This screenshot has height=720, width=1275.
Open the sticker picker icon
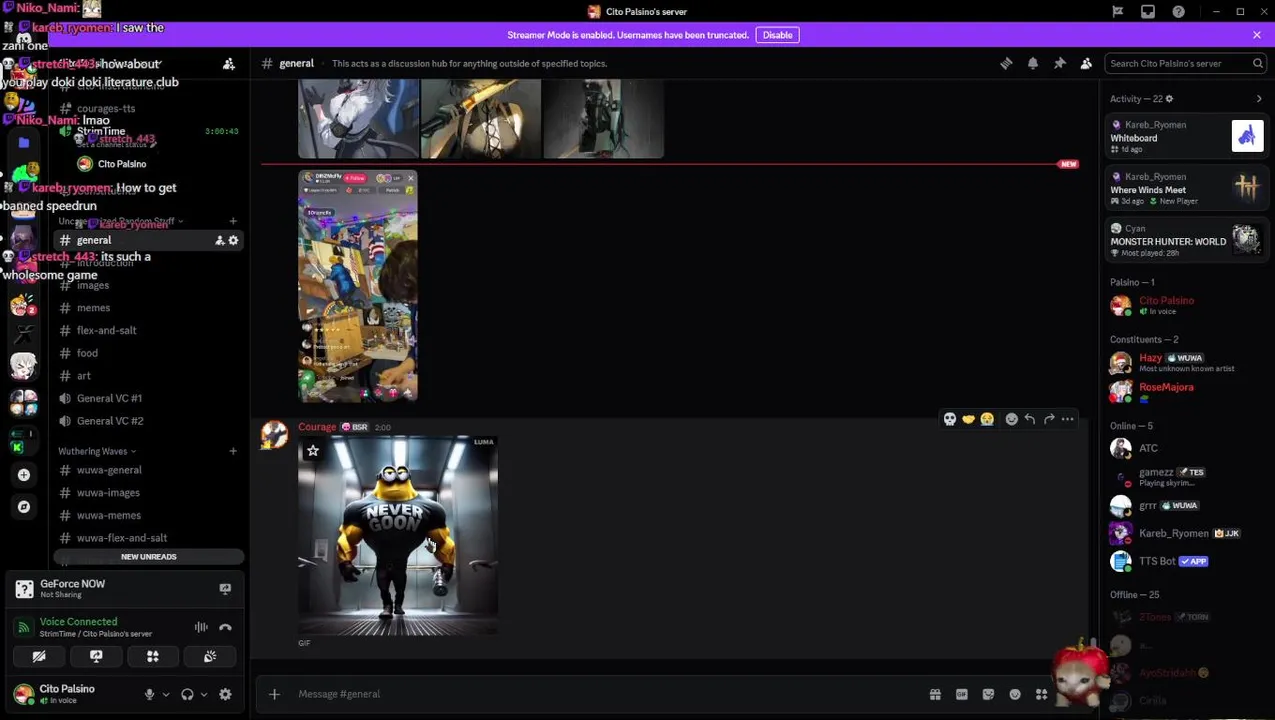point(988,694)
